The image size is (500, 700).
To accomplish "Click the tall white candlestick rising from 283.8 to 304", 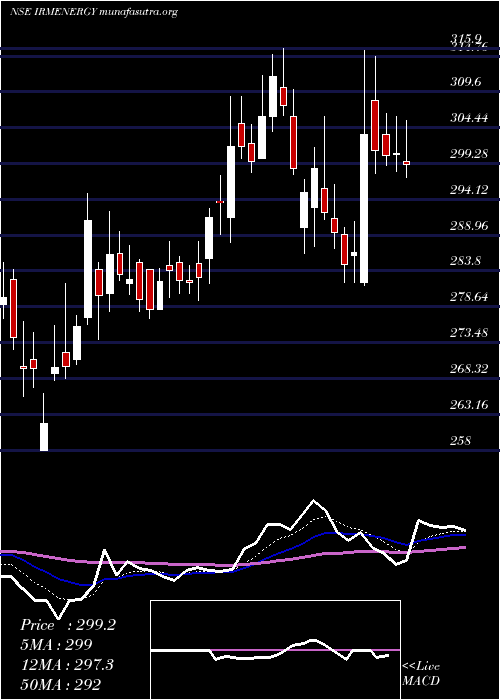I will tap(364, 208).
